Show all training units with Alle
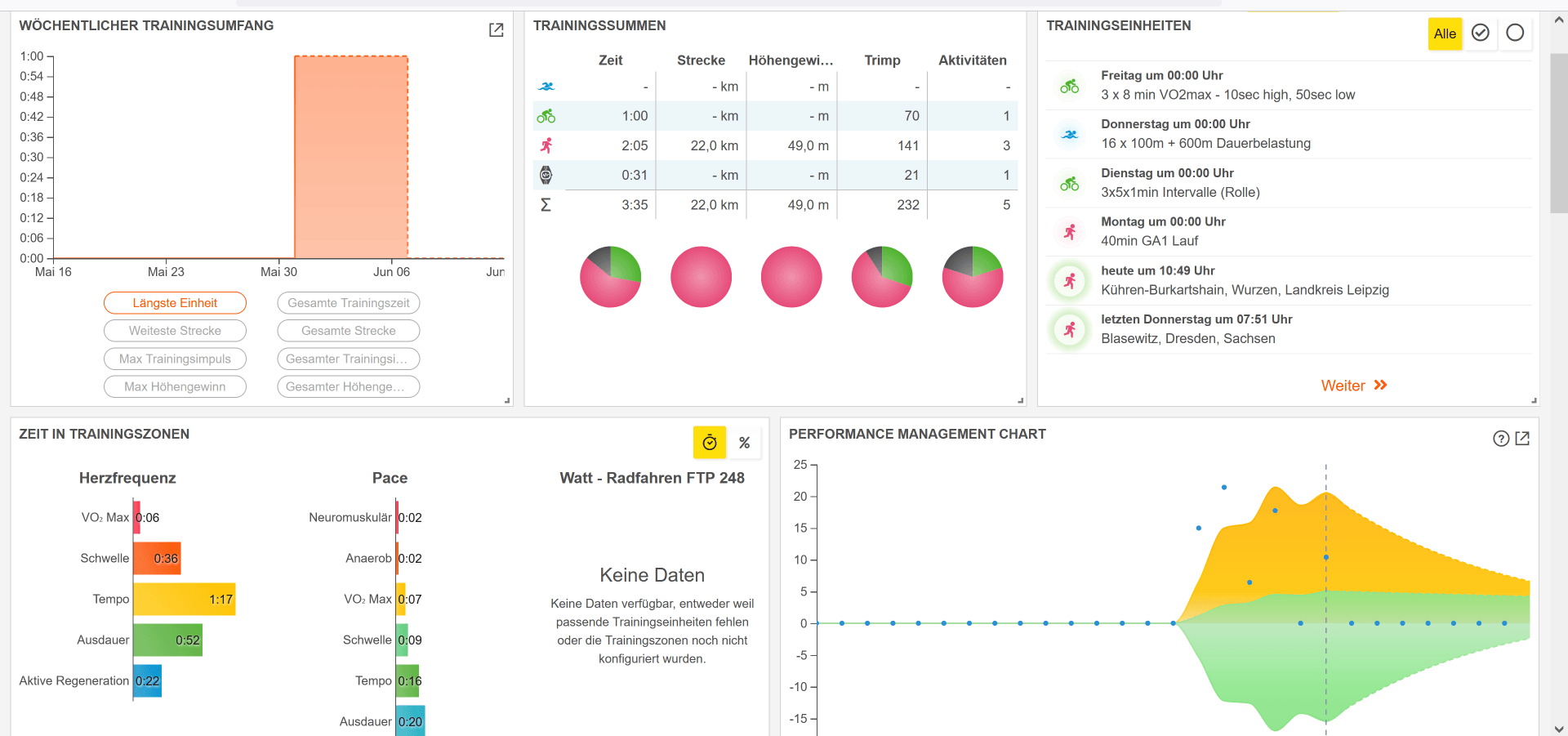The height and width of the screenshot is (736, 1568). coord(1445,33)
